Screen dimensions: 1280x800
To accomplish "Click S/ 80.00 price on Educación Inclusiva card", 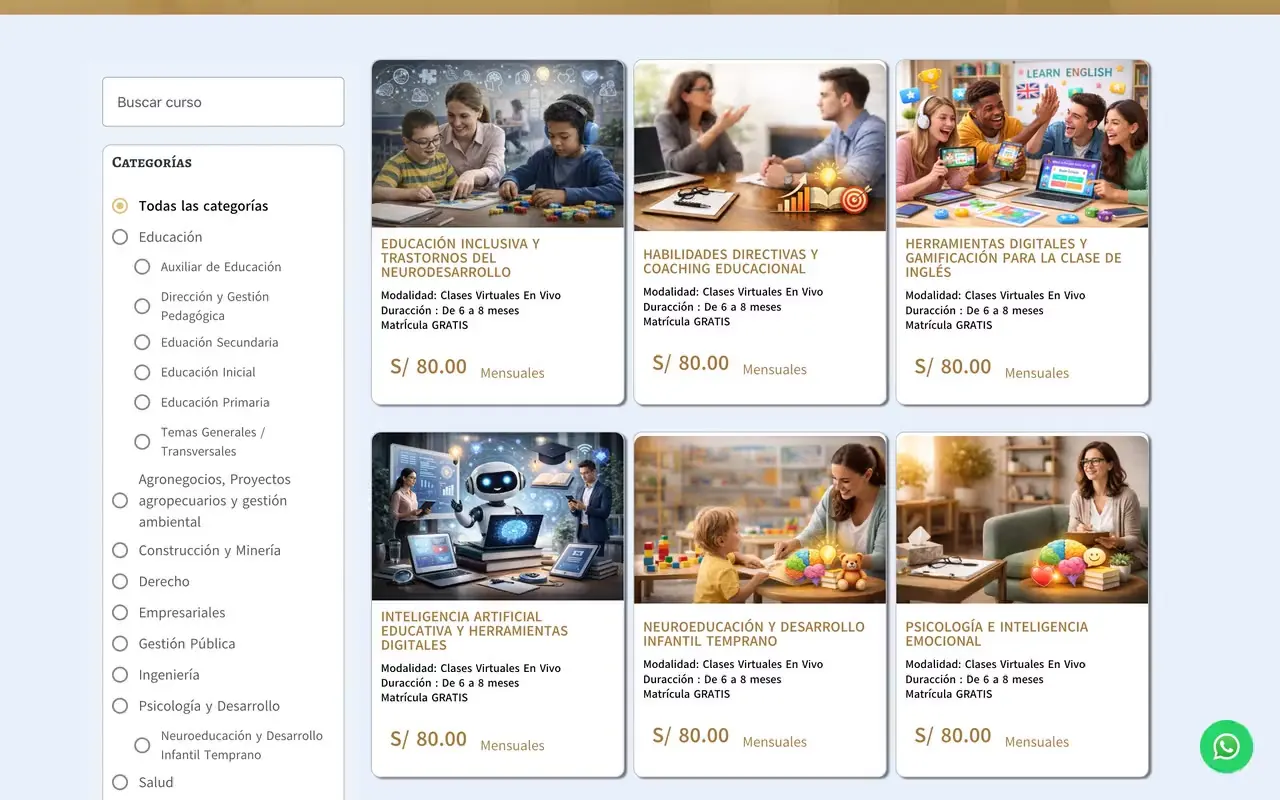I will [x=428, y=367].
